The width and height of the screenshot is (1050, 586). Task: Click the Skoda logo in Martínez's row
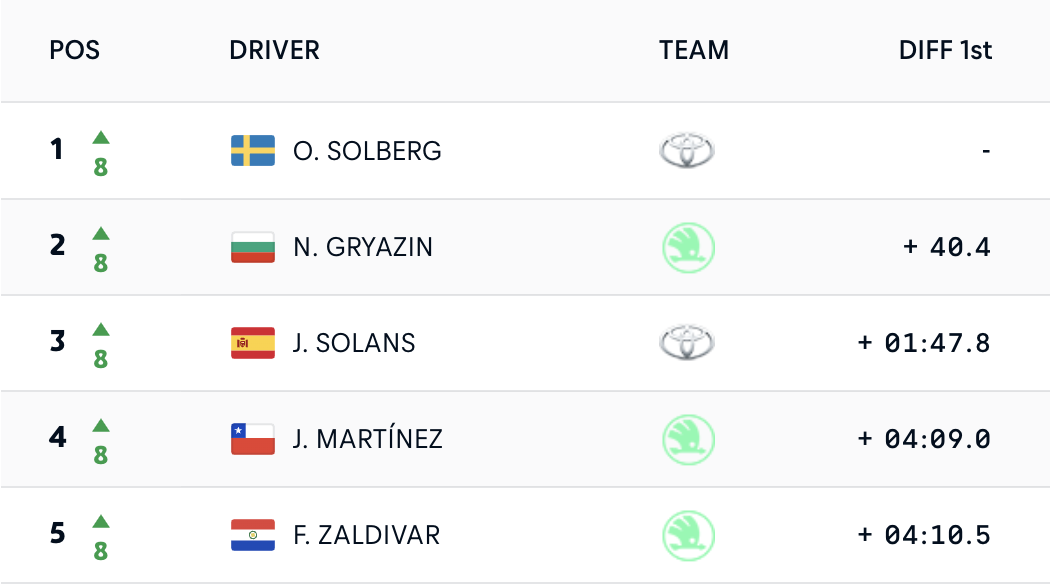[687, 439]
